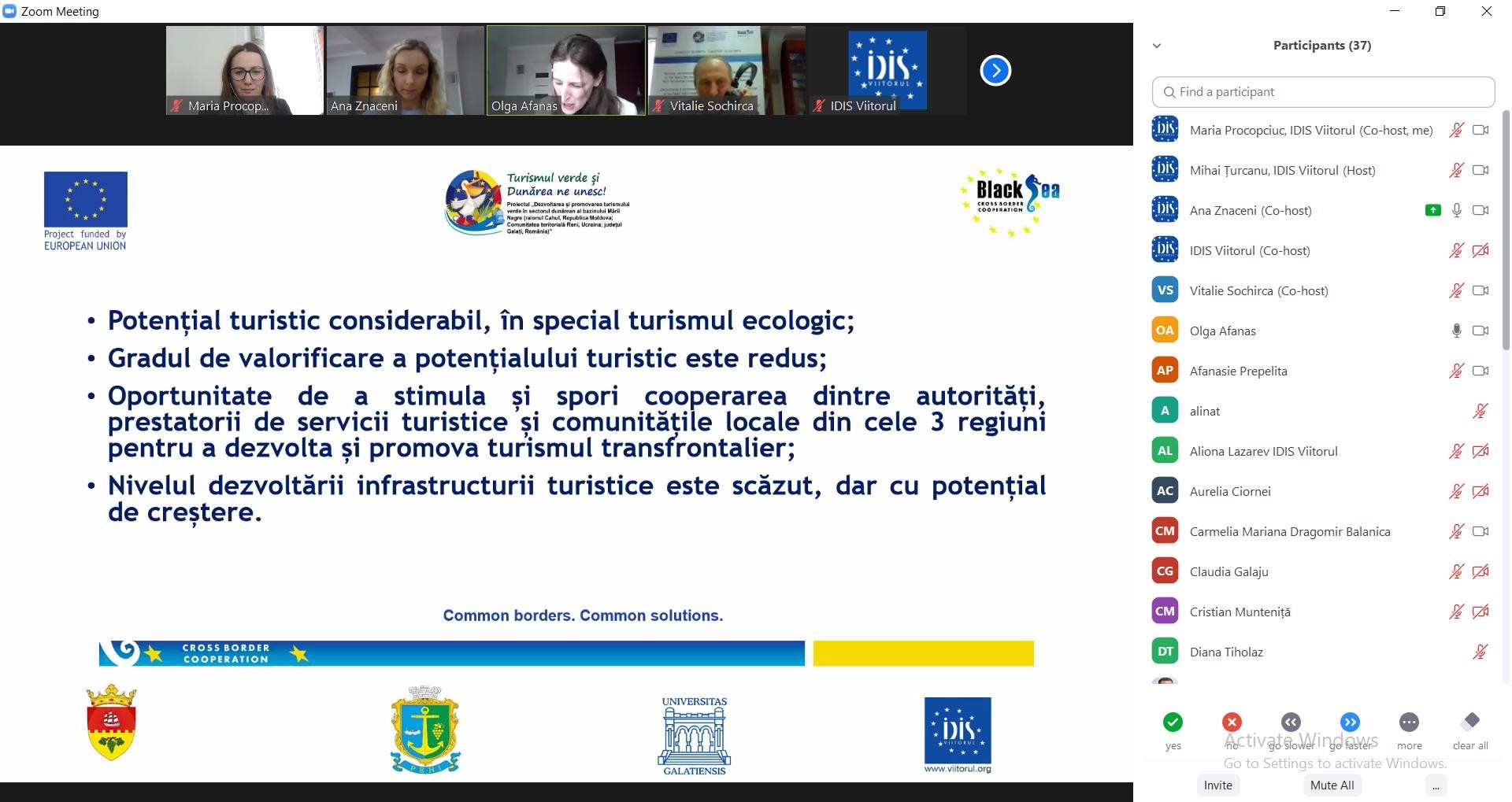Collapse the Participants panel chevron
The height and width of the screenshot is (802, 1512).
click(x=1157, y=46)
